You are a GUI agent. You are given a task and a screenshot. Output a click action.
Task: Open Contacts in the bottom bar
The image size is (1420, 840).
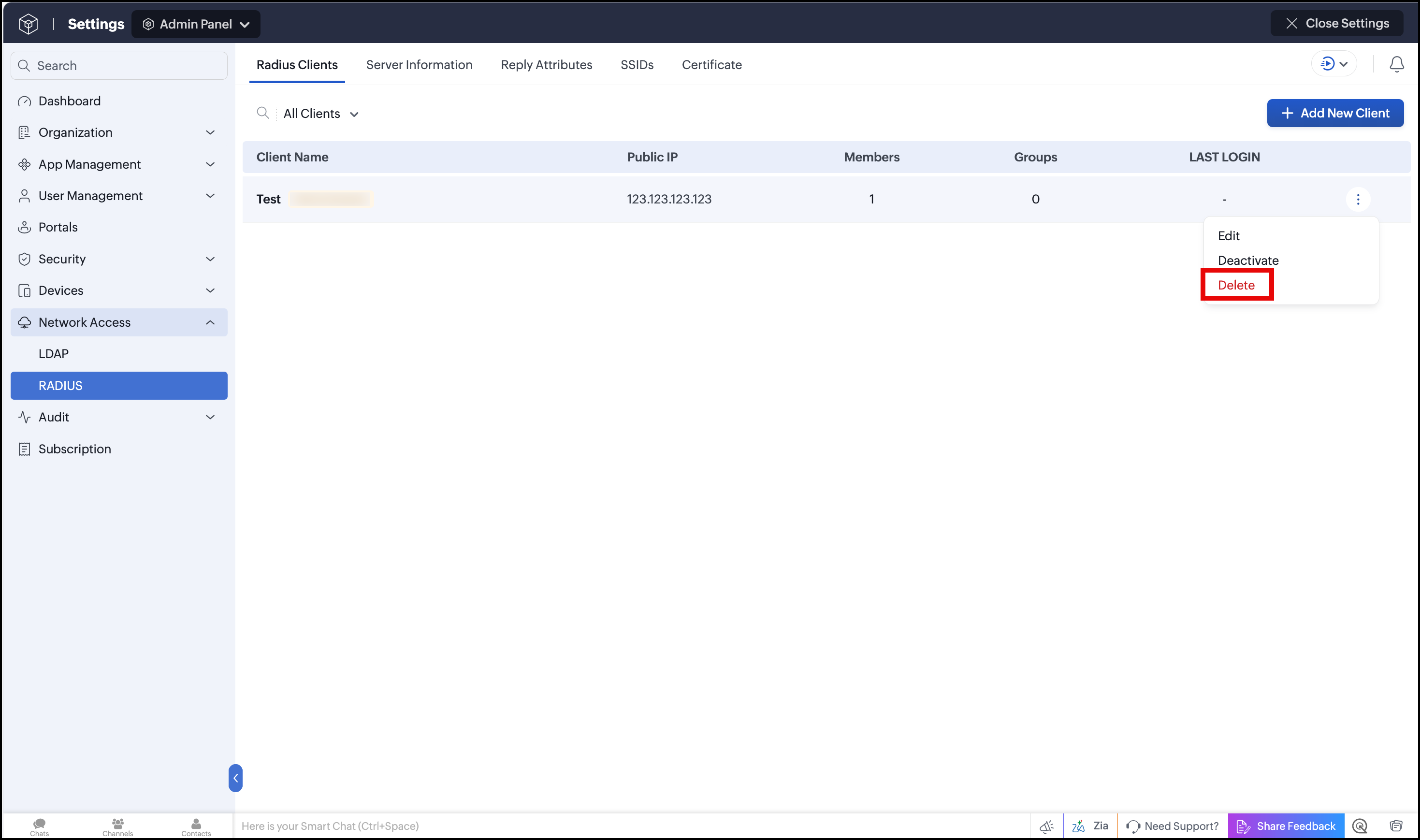(196, 826)
